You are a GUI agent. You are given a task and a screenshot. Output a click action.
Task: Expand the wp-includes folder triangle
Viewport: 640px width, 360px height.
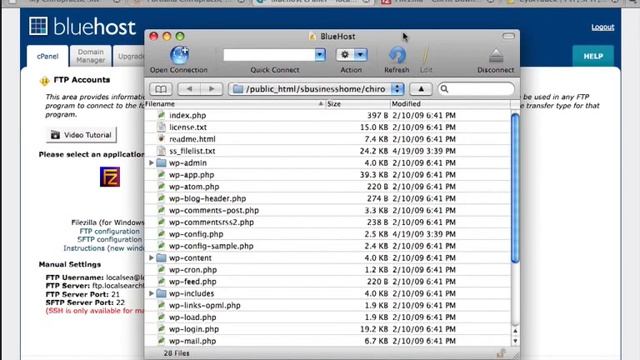(x=151, y=293)
